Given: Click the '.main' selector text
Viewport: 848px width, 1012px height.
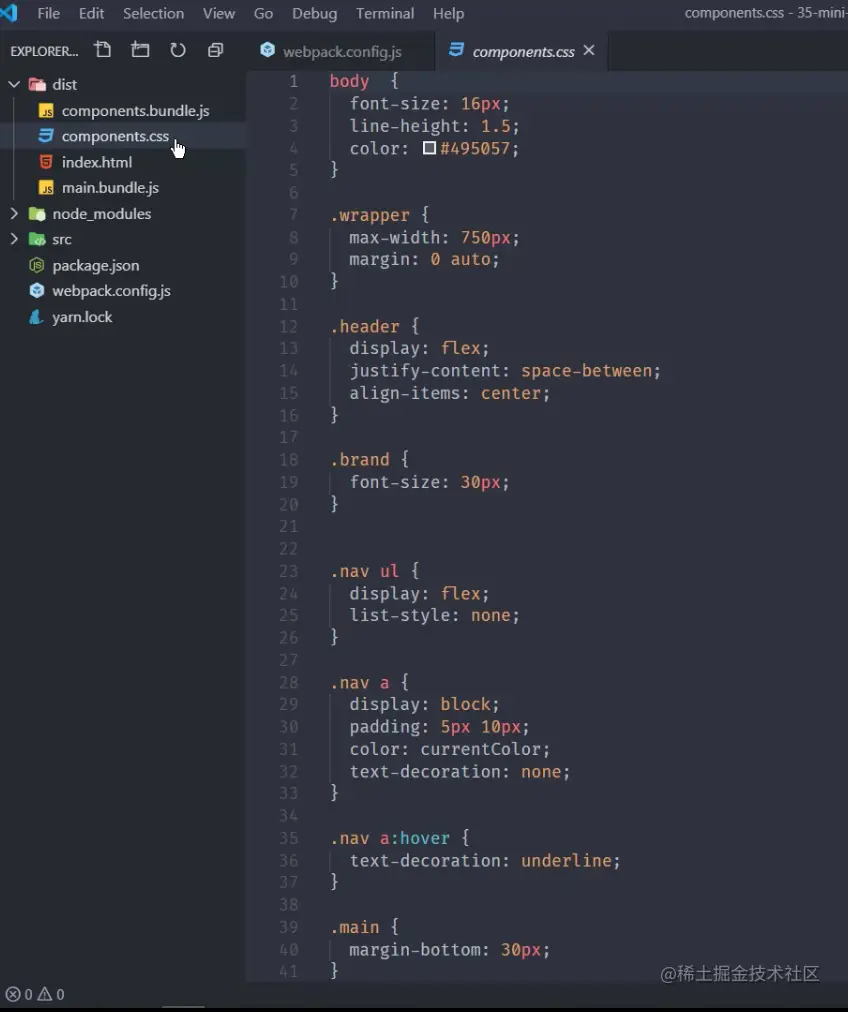Looking at the screenshot, I should point(355,927).
